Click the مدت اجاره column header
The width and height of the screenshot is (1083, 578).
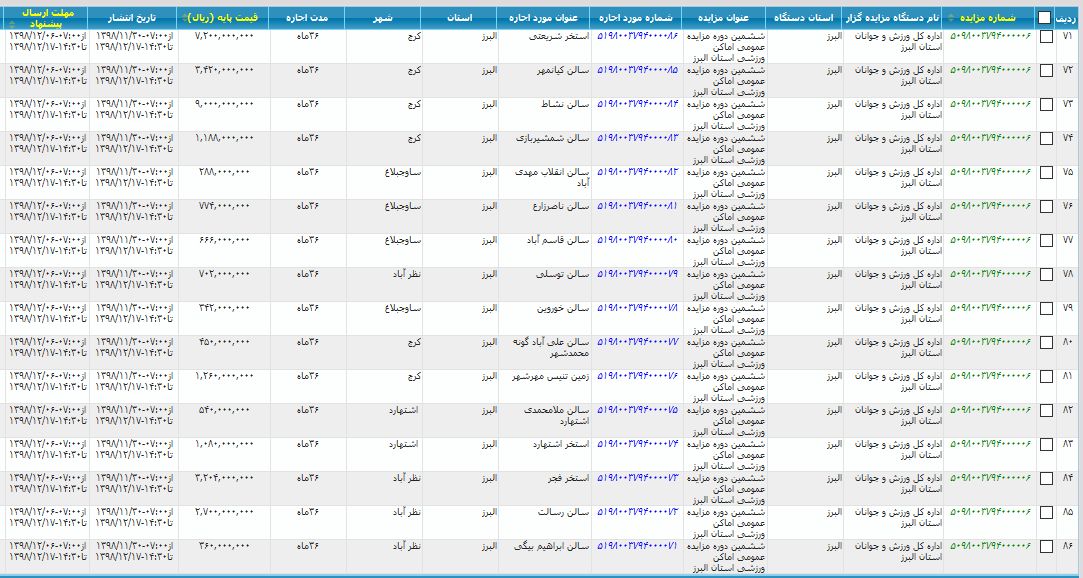(x=307, y=18)
